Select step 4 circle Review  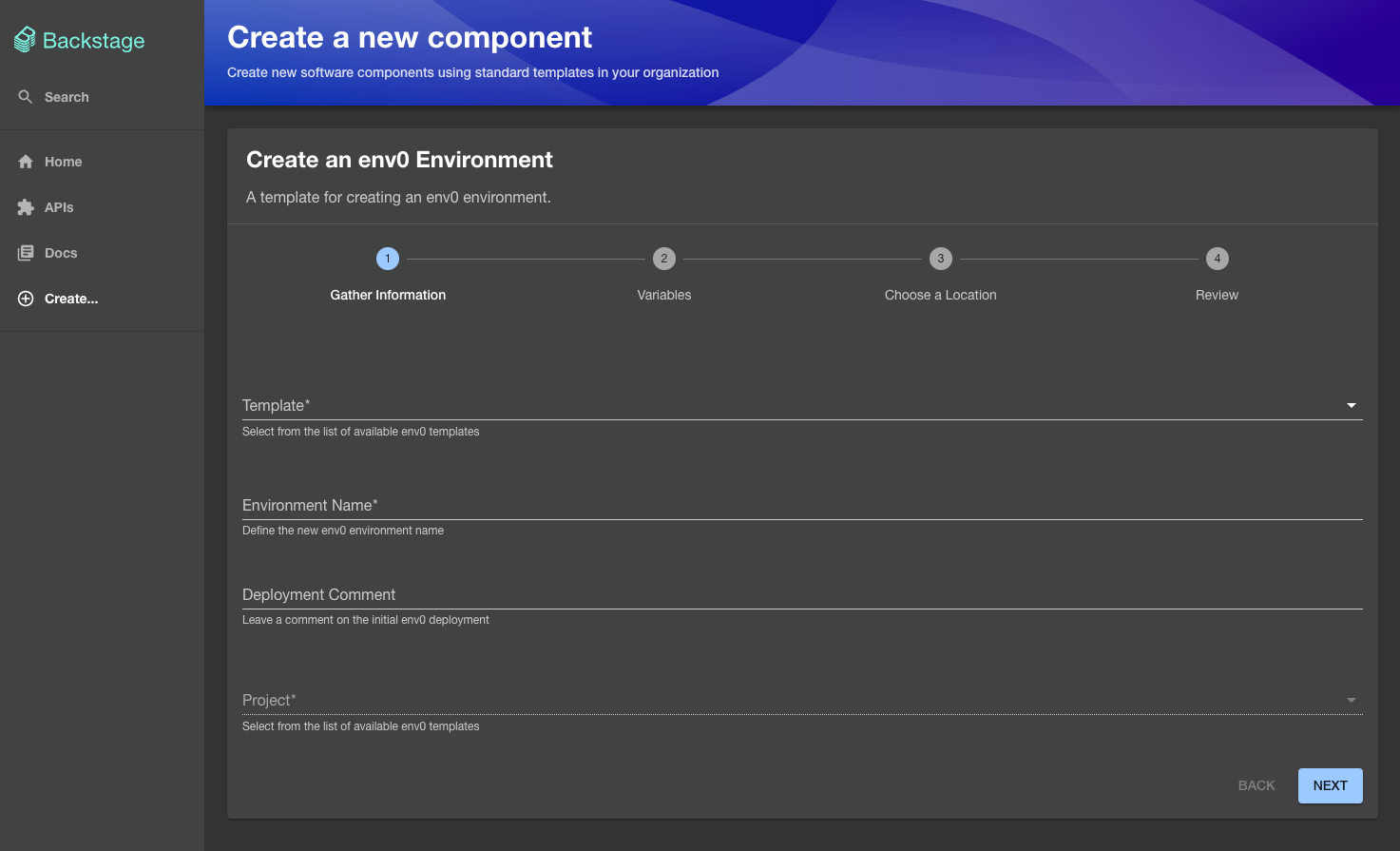pyautogui.click(x=1218, y=259)
